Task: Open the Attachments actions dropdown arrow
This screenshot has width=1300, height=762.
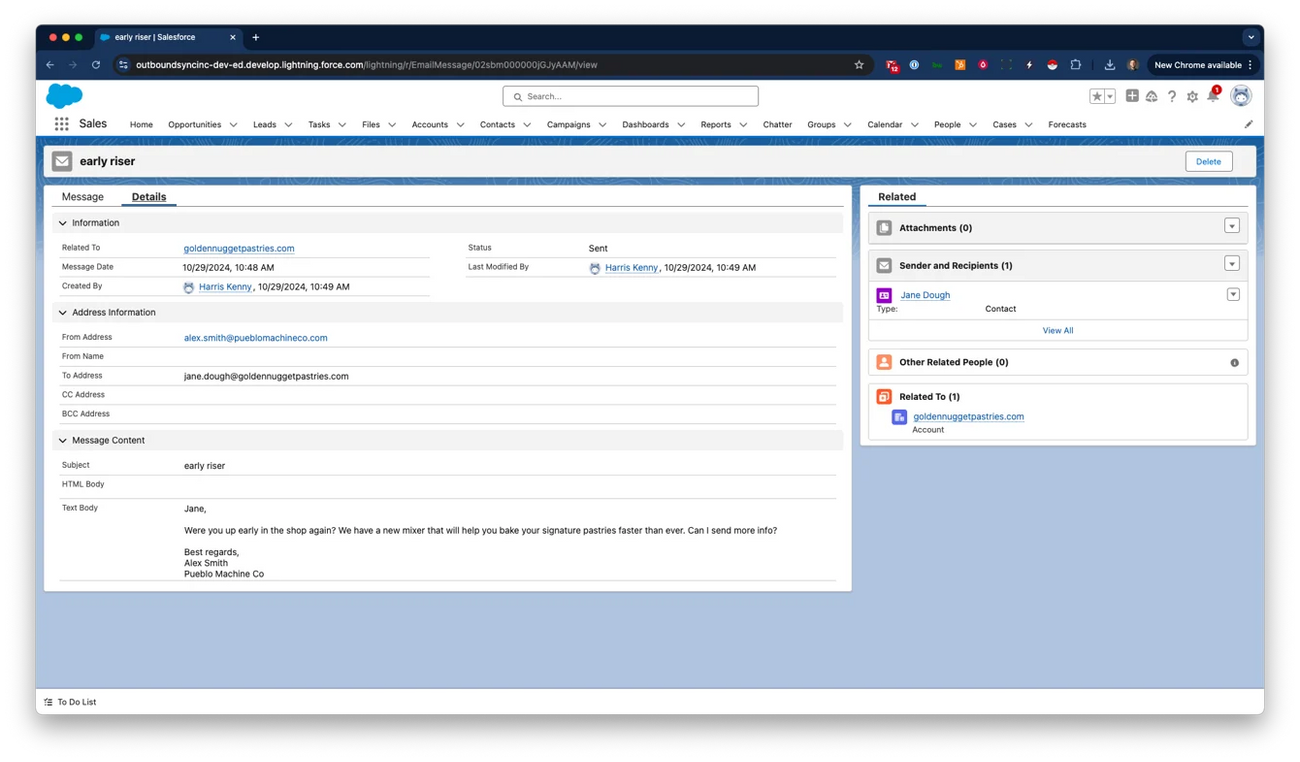Action: point(1232,226)
